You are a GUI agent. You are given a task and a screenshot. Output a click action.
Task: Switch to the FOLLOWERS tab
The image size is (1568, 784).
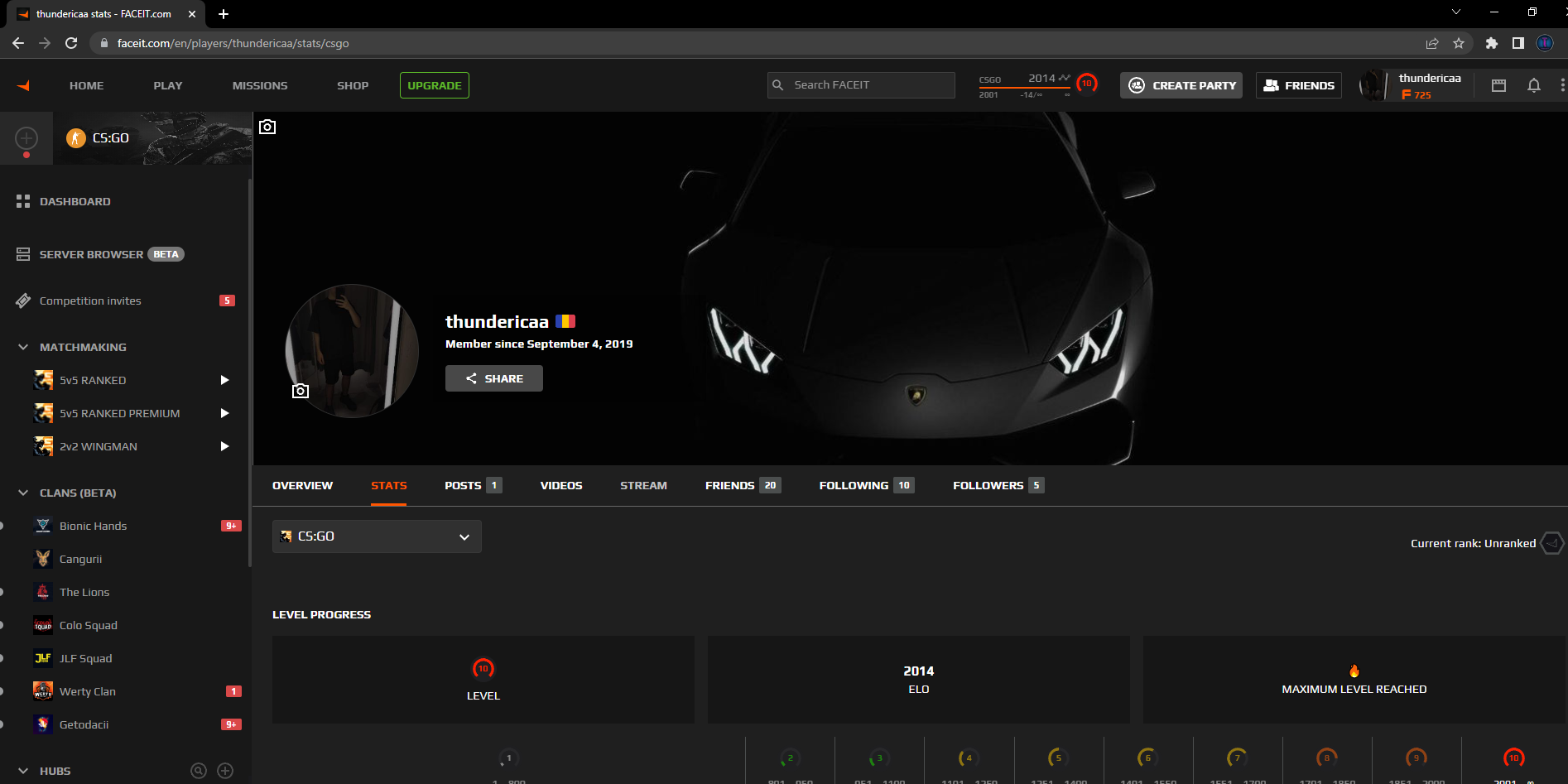pyautogui.click(x=998, y=485)
